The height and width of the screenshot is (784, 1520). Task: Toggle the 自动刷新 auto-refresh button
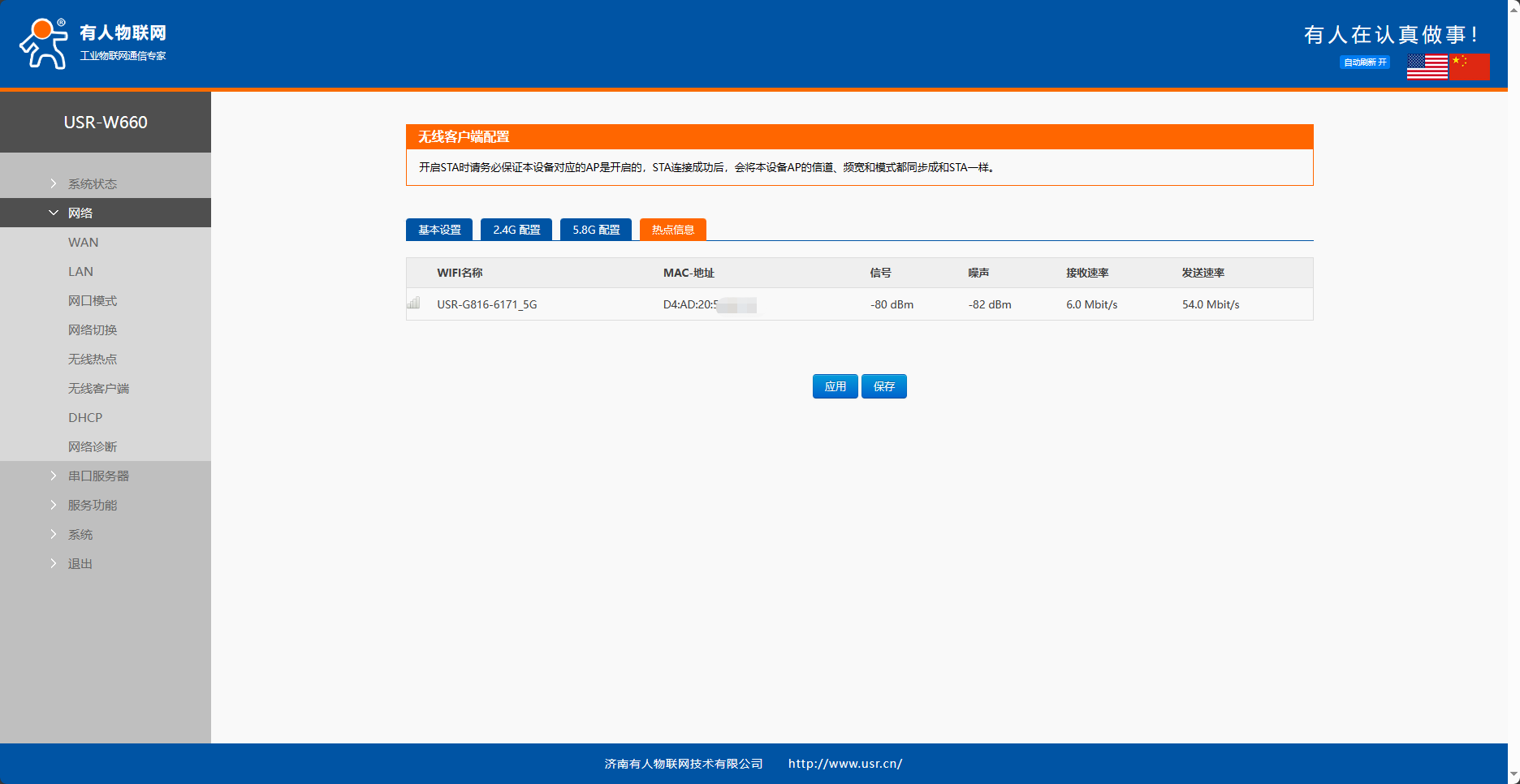pos(1364,62)
